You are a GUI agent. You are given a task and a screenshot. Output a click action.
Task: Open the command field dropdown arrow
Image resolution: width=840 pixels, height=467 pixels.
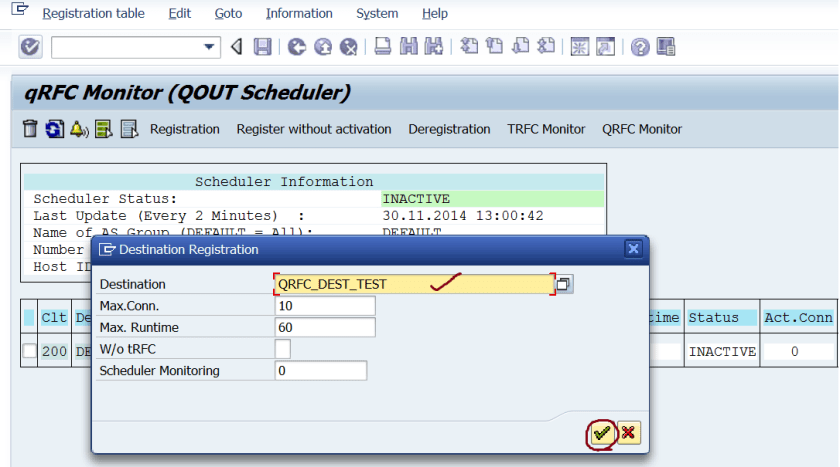[x=209, y=47]
